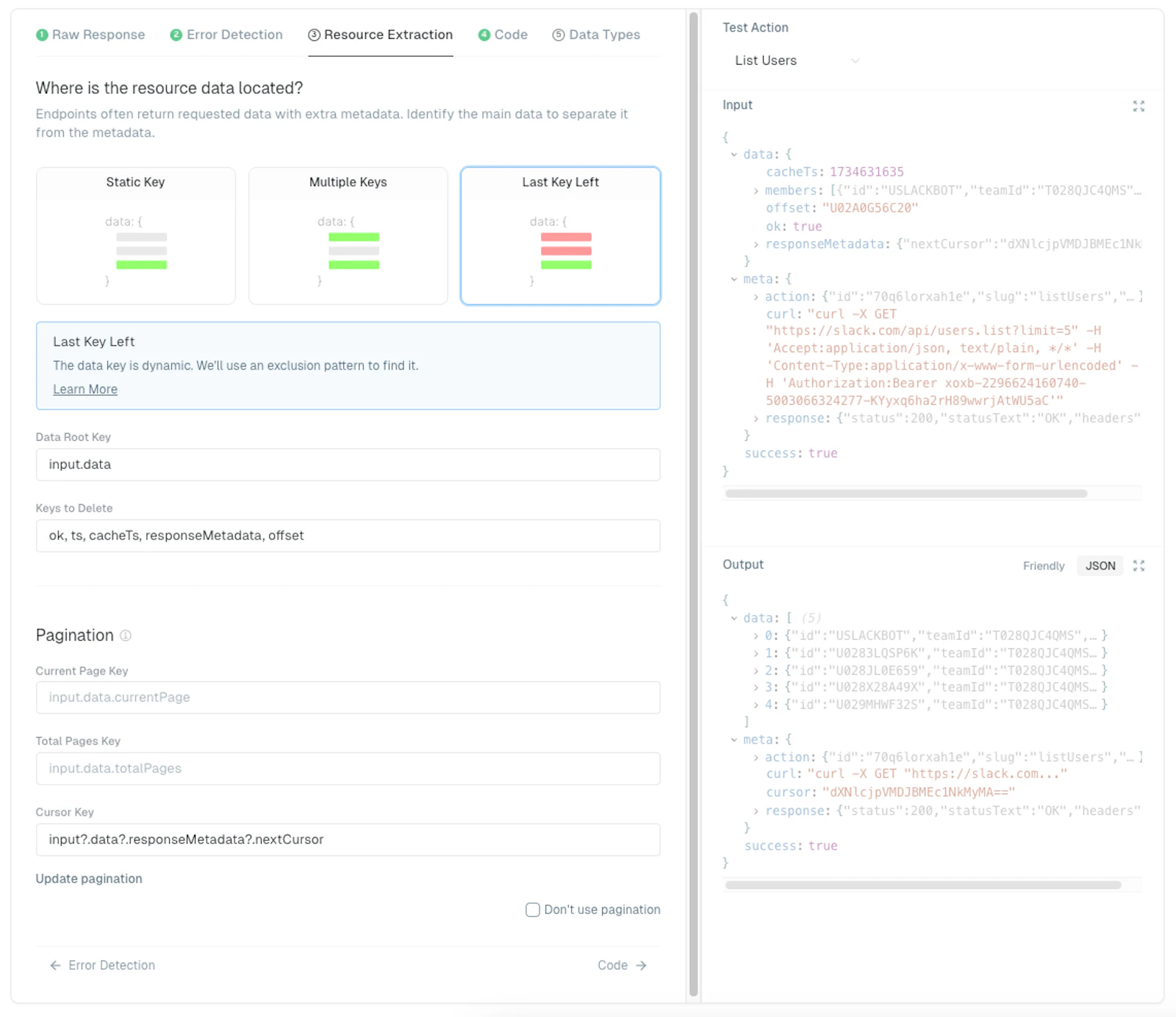This screenshot has height=1017, width=1176.
Task: Click the green check icon on Raw Response
Action: coord(42,35)
